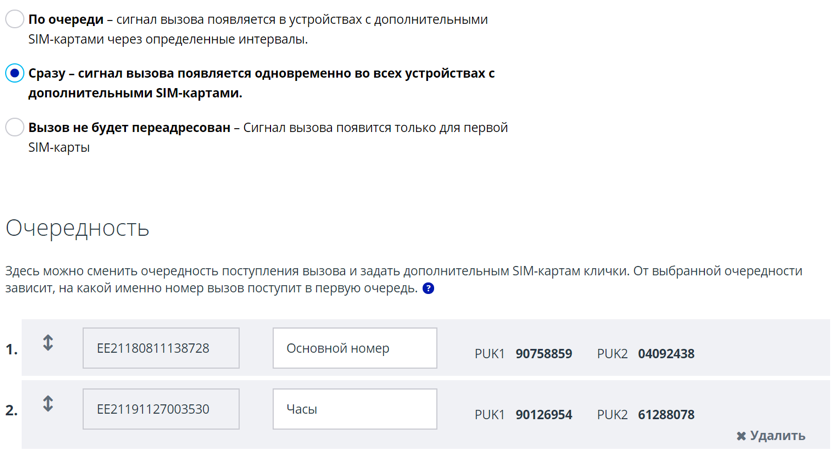Click the "Сразу" option label text
Screen dimensions: 831x452
pyautogui.click(x=47, y=74)
